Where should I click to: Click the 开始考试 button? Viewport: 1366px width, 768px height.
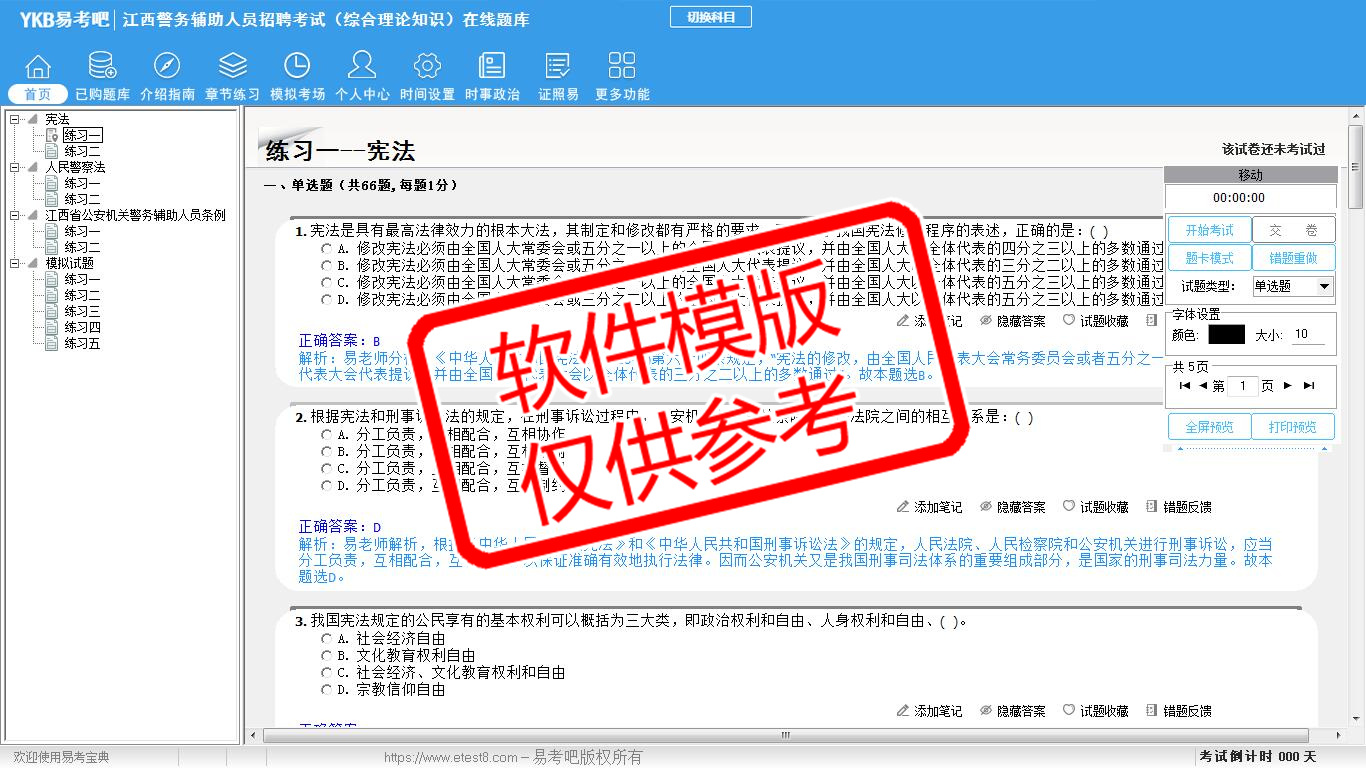coord(1210,231)
